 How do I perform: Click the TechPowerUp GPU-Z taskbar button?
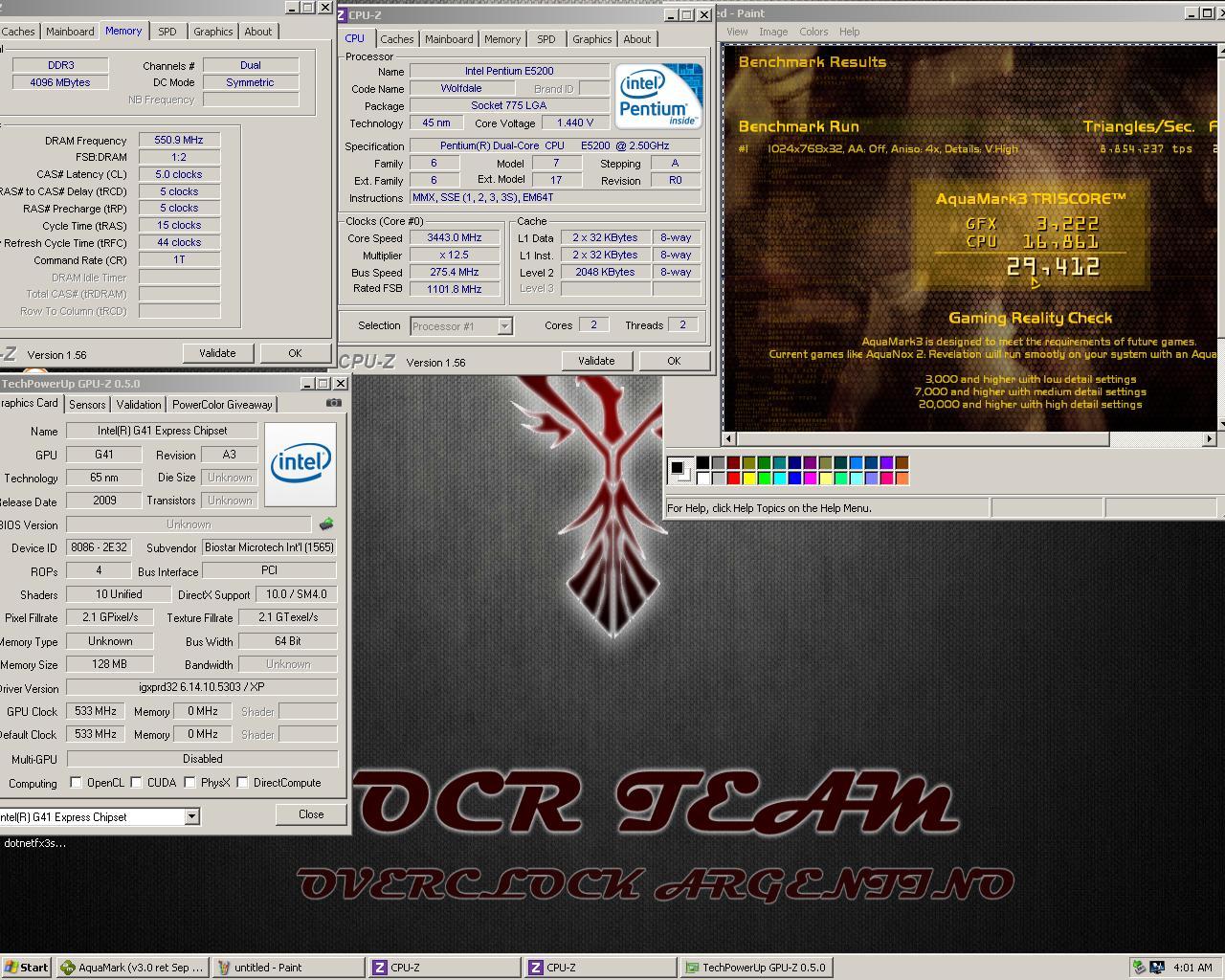point(756,968)
